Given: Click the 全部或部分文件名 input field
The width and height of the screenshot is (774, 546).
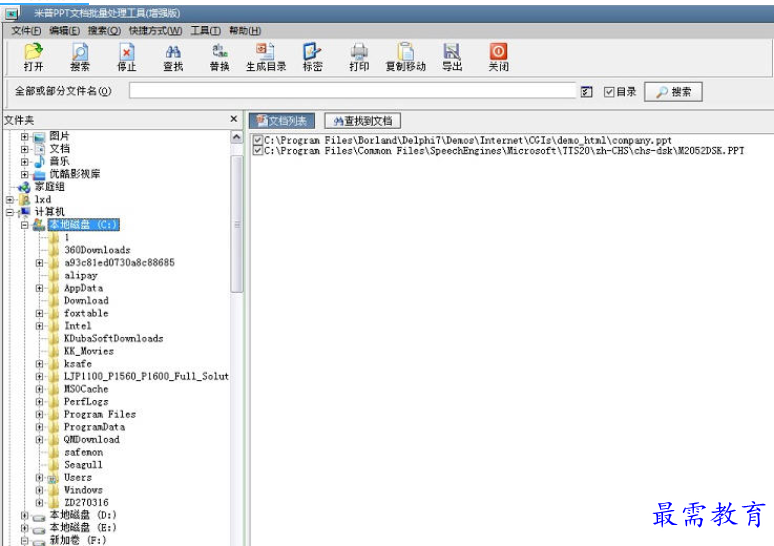Looking at the screenshot, I should pos(352,91).
